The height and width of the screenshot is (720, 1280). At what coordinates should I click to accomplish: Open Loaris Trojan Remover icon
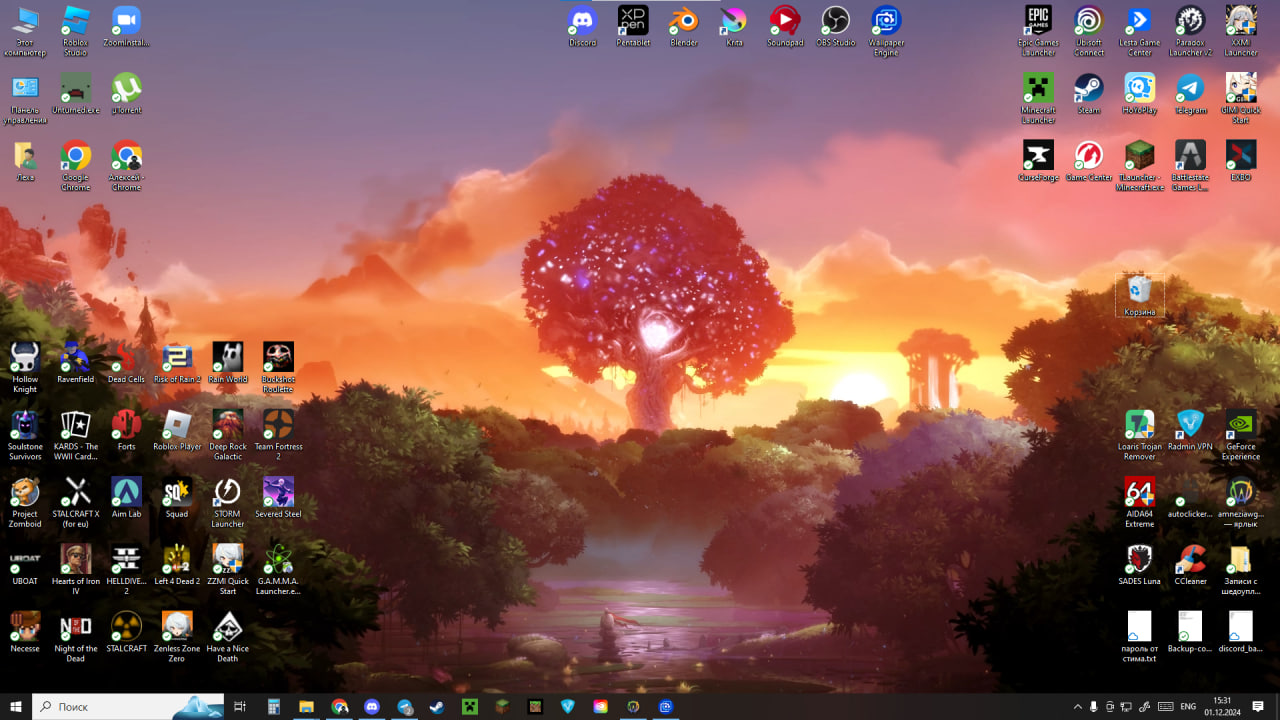[x=1139, y=434]
